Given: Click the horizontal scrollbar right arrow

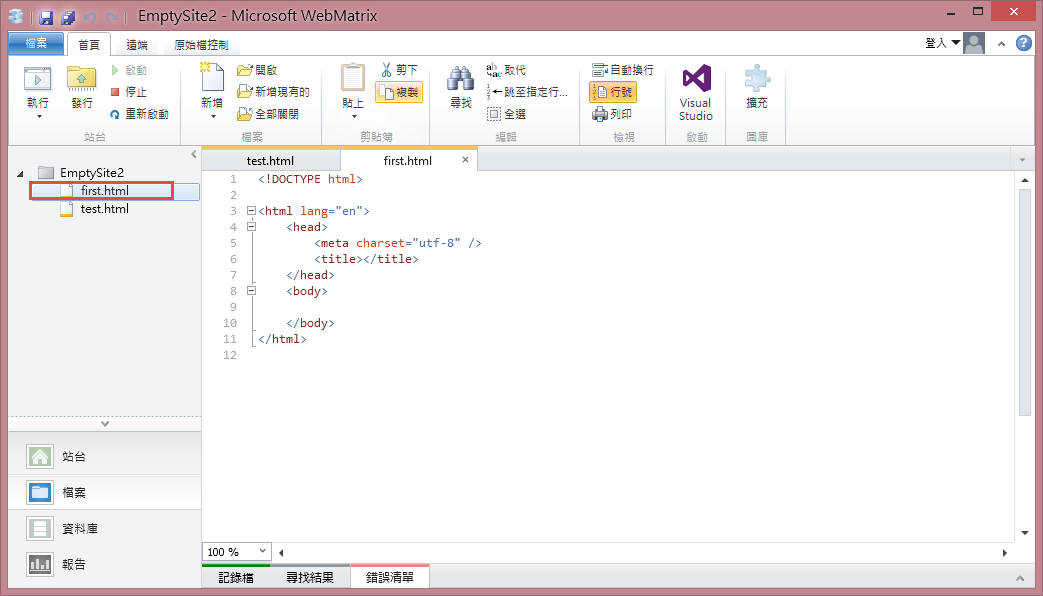Looking at the screenshot, I should click(1004, 553).
